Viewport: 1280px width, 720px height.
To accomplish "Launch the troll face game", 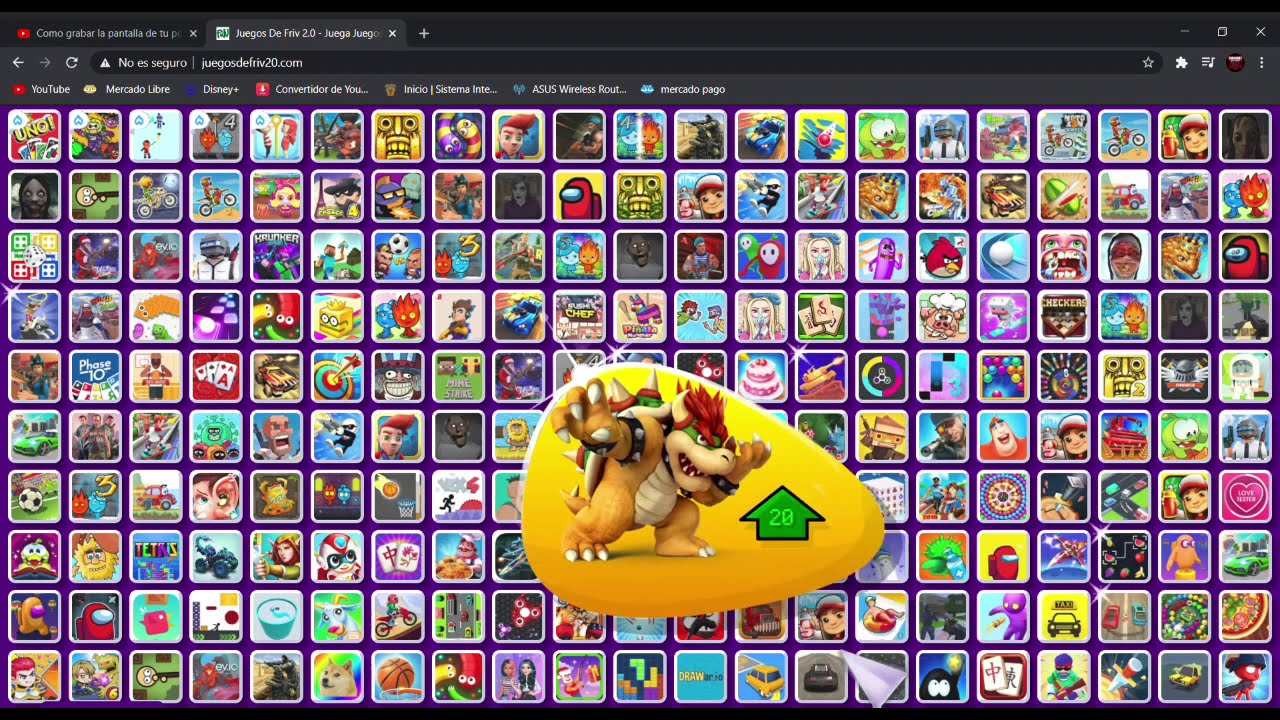I will pos(398,376).
